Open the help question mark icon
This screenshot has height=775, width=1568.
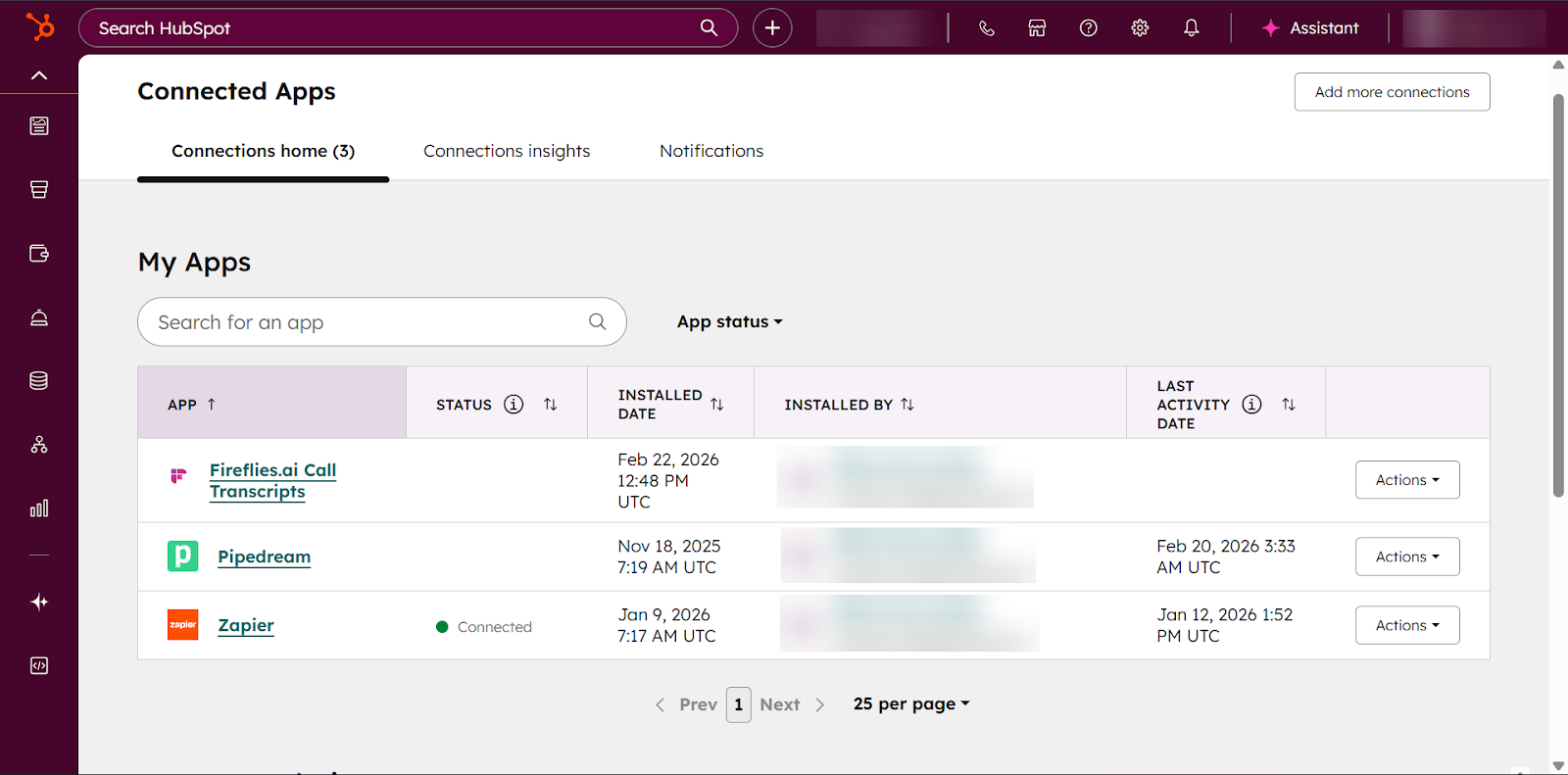[x=1088, y=27]
